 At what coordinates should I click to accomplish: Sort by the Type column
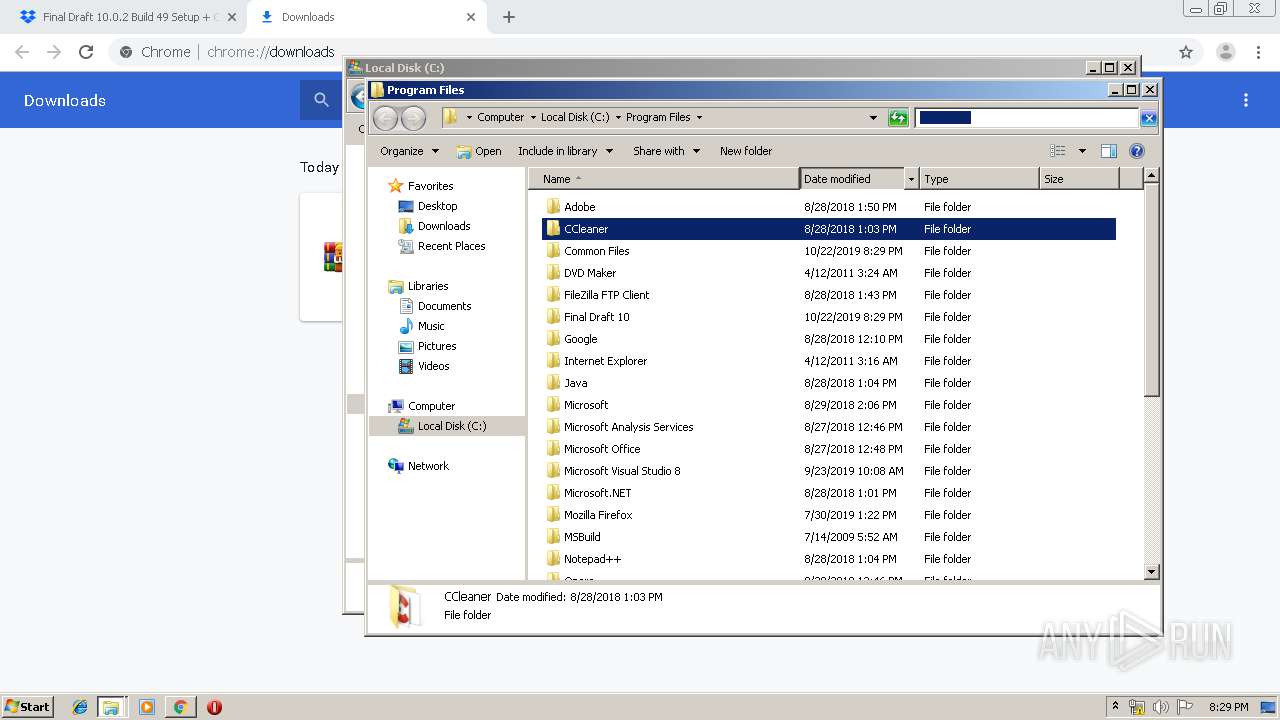click(x=979, y=179)
